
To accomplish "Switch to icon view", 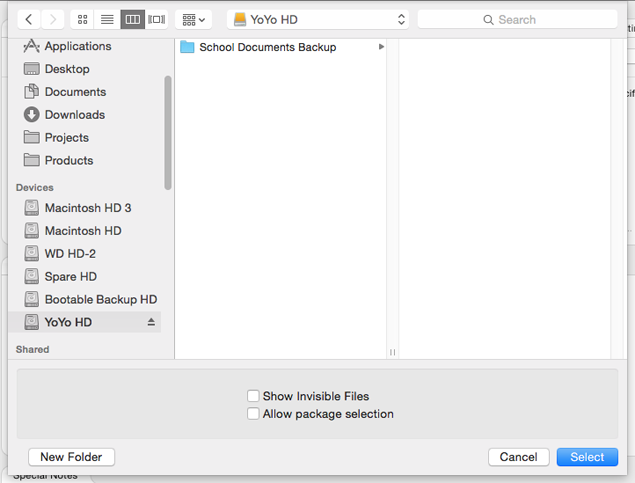I will tap(83, 19).
